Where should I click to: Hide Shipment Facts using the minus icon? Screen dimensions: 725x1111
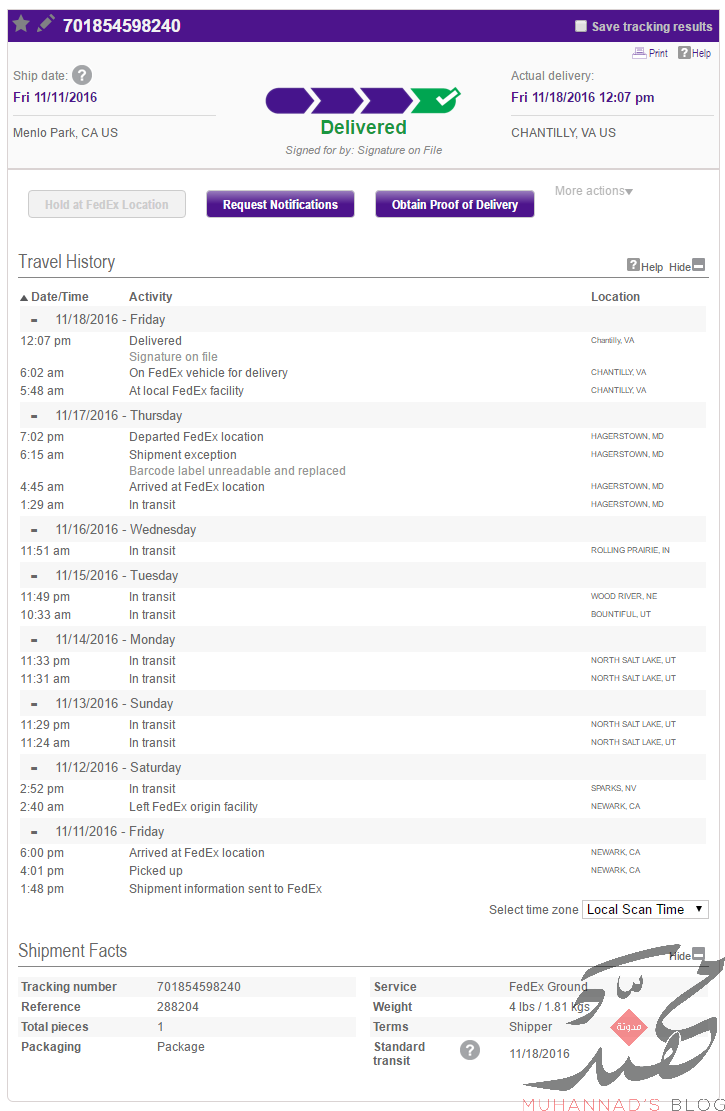(699, 954)
